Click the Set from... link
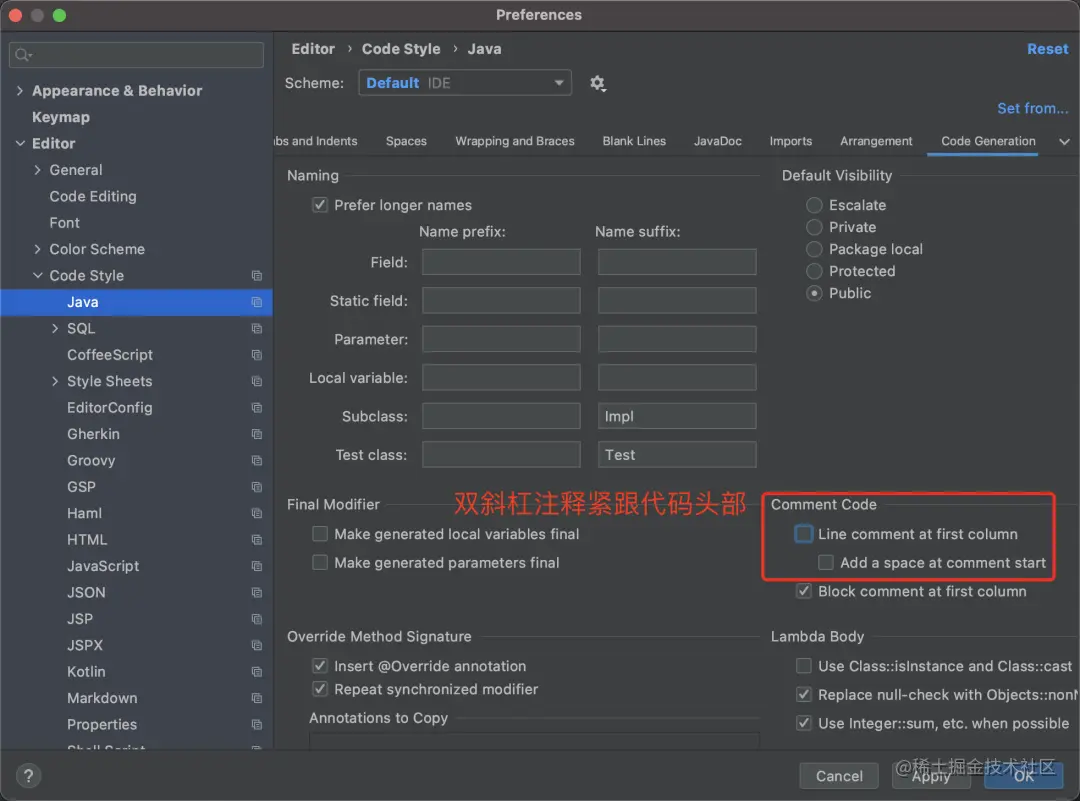The image size is (1080, 801). (1032, 108)
